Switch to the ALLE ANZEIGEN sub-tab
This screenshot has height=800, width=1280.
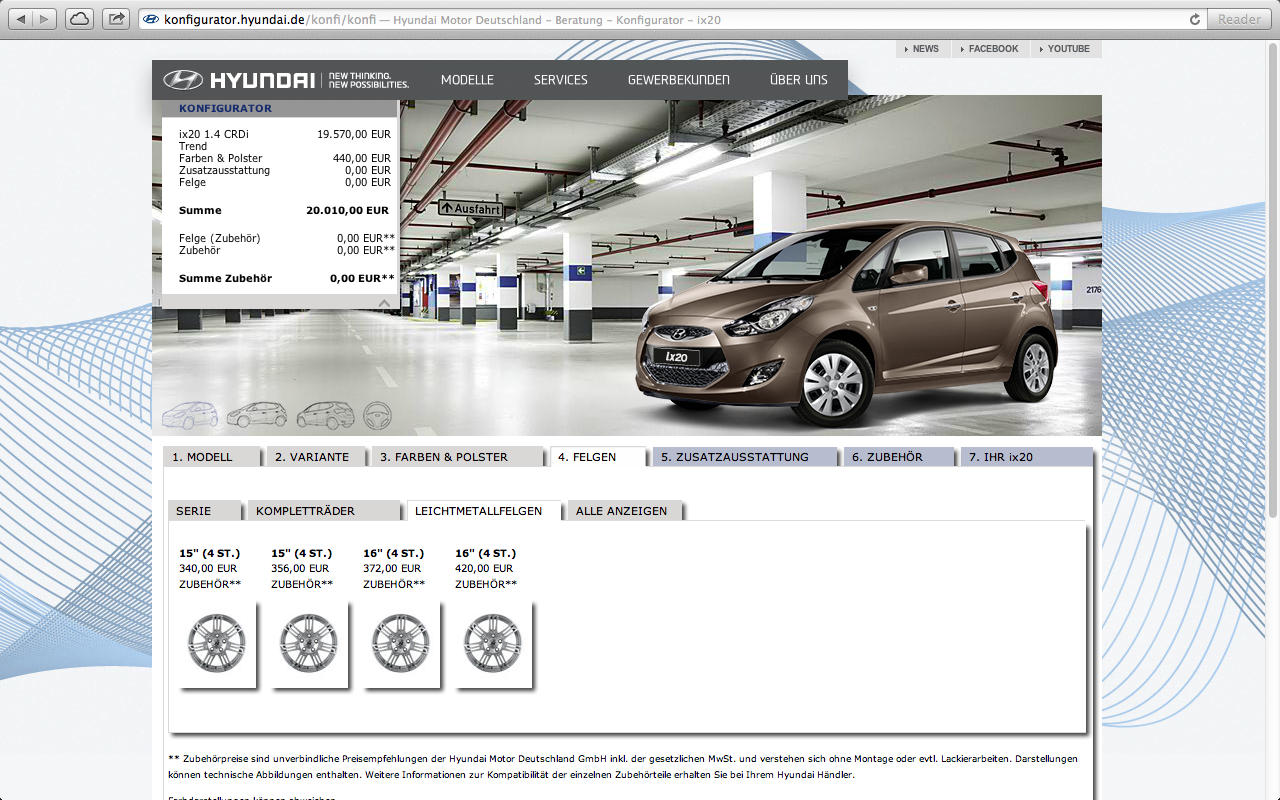coord(625,511)
